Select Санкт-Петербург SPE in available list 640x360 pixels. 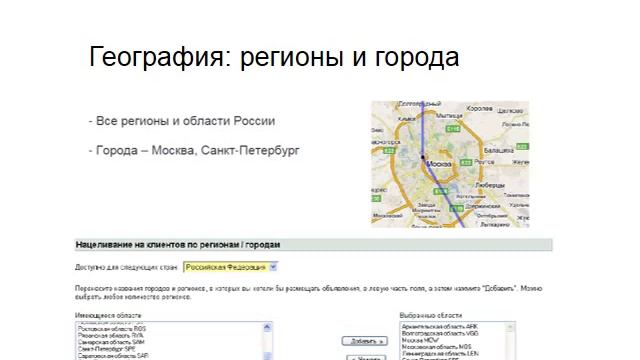point(106,349)
